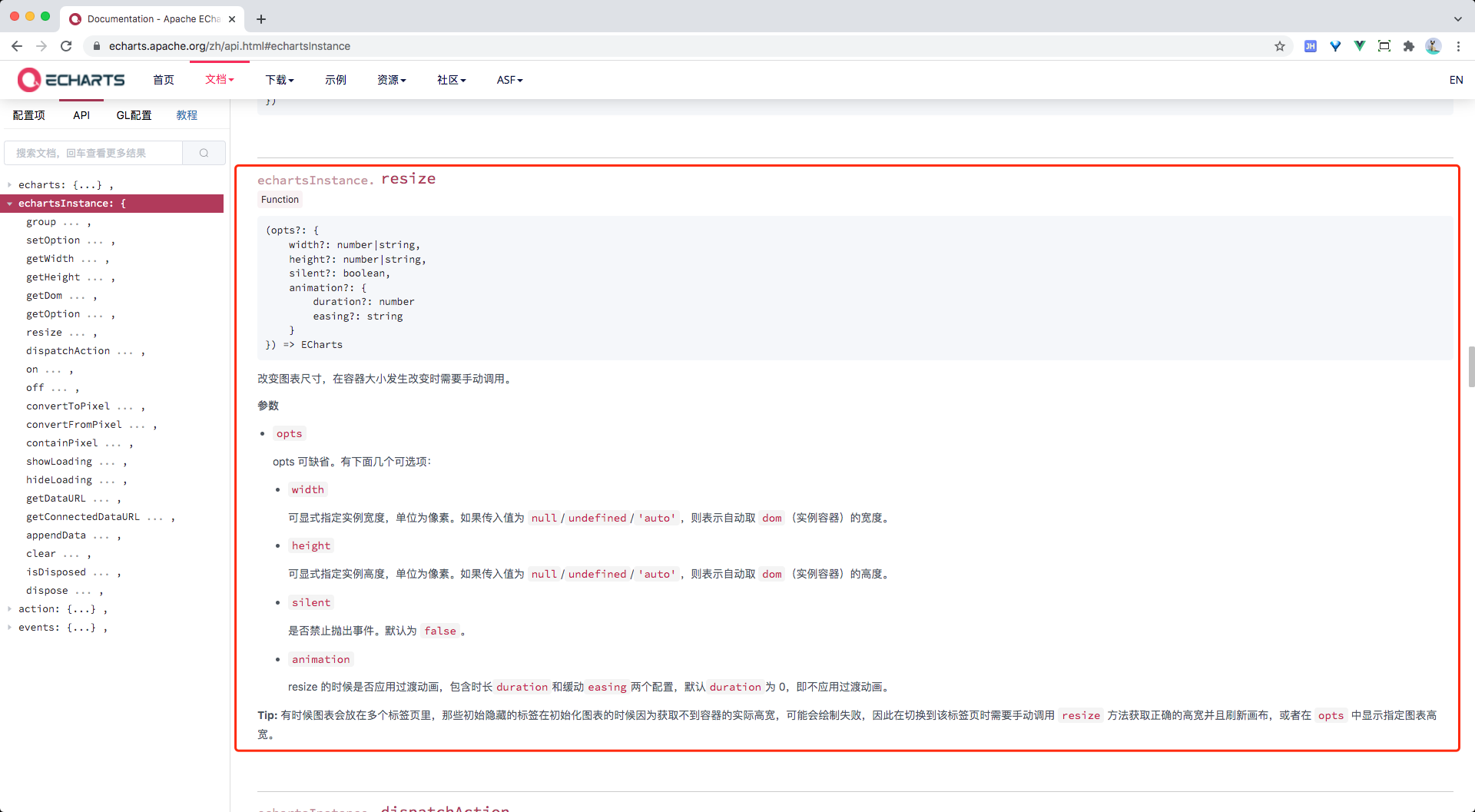Click the browser forward arrow
Image resolution: width=1475 pixels, height=812 pixels.
(x=41, y=46)
